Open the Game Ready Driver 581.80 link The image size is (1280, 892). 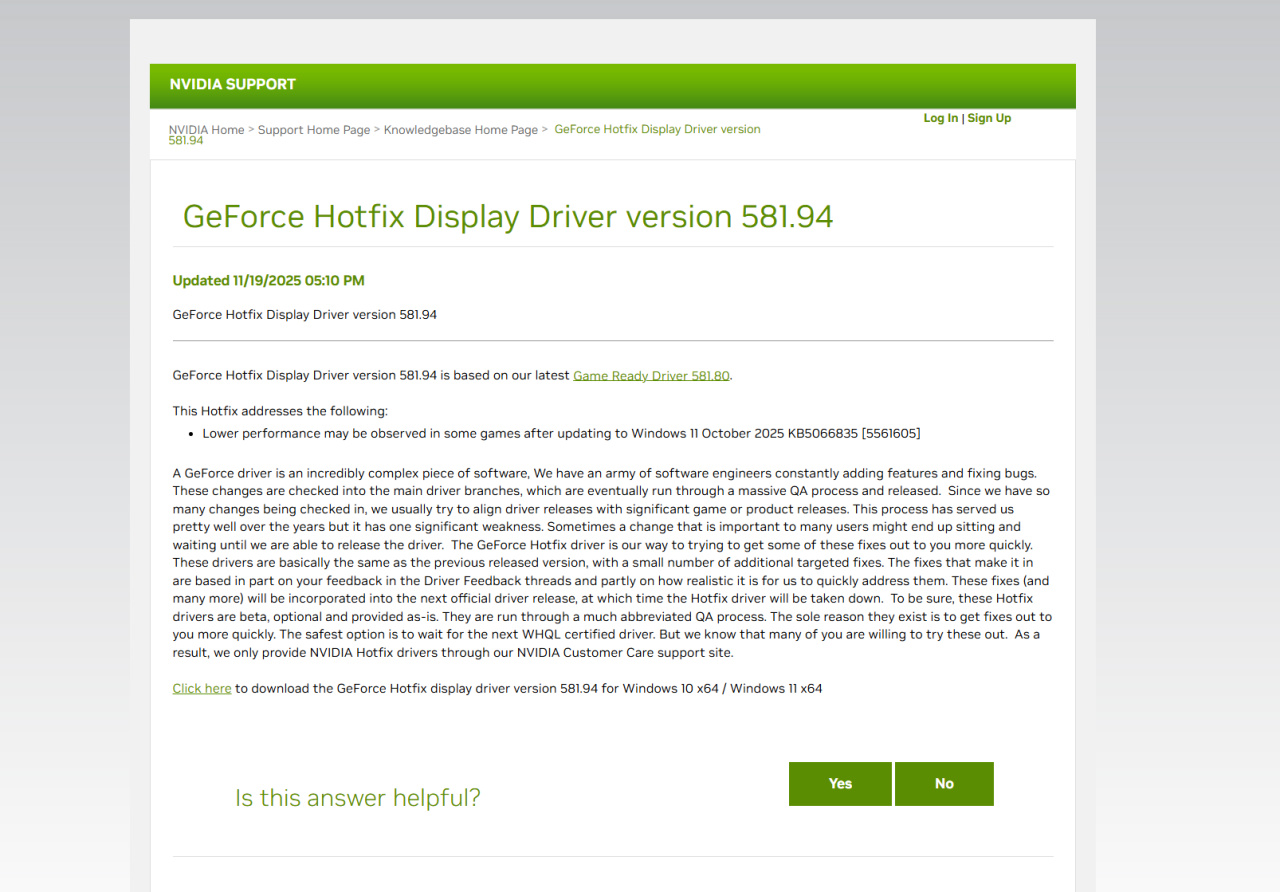651,376
